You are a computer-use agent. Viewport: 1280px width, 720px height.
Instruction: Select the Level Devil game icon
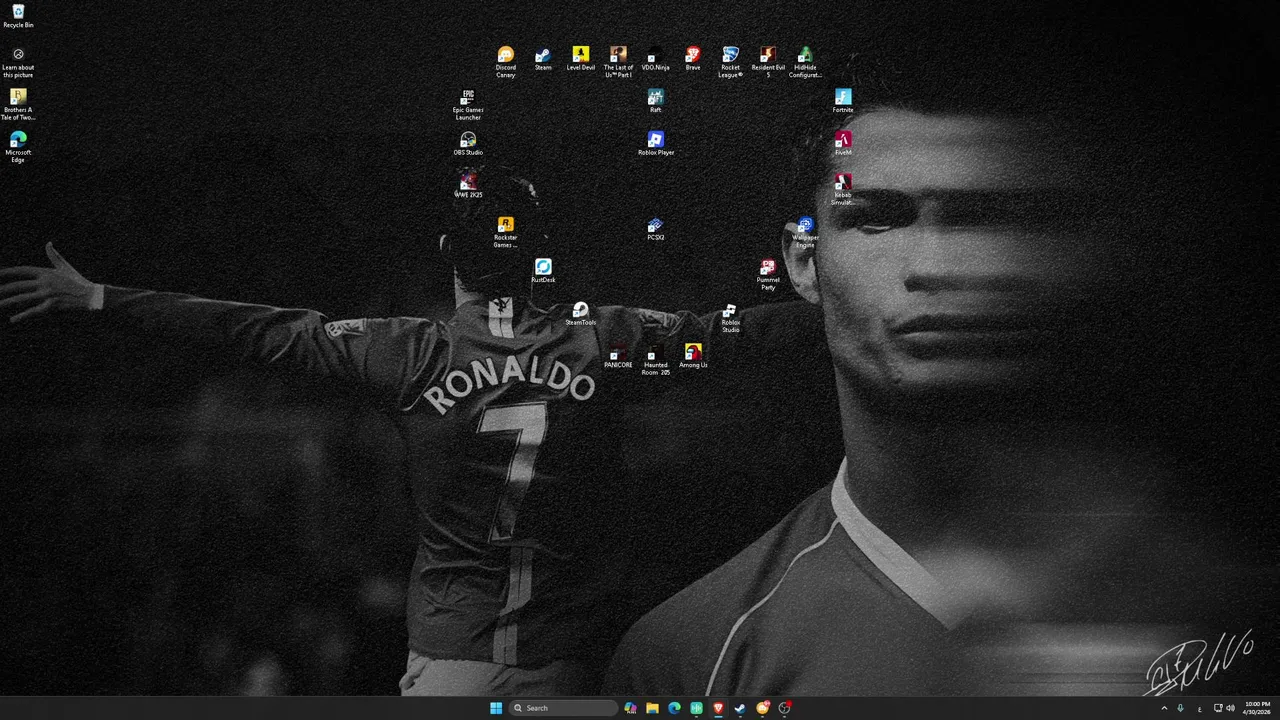pyautogui.click(x=581, y=59)
